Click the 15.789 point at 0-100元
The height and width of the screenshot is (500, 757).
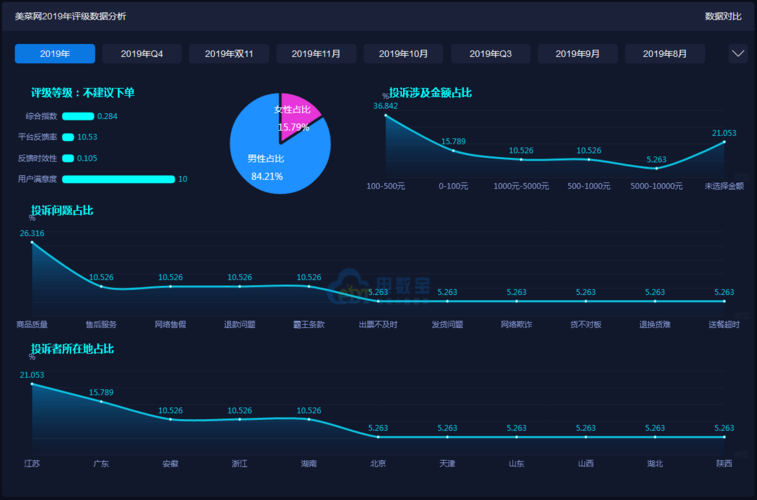point(453,151)
